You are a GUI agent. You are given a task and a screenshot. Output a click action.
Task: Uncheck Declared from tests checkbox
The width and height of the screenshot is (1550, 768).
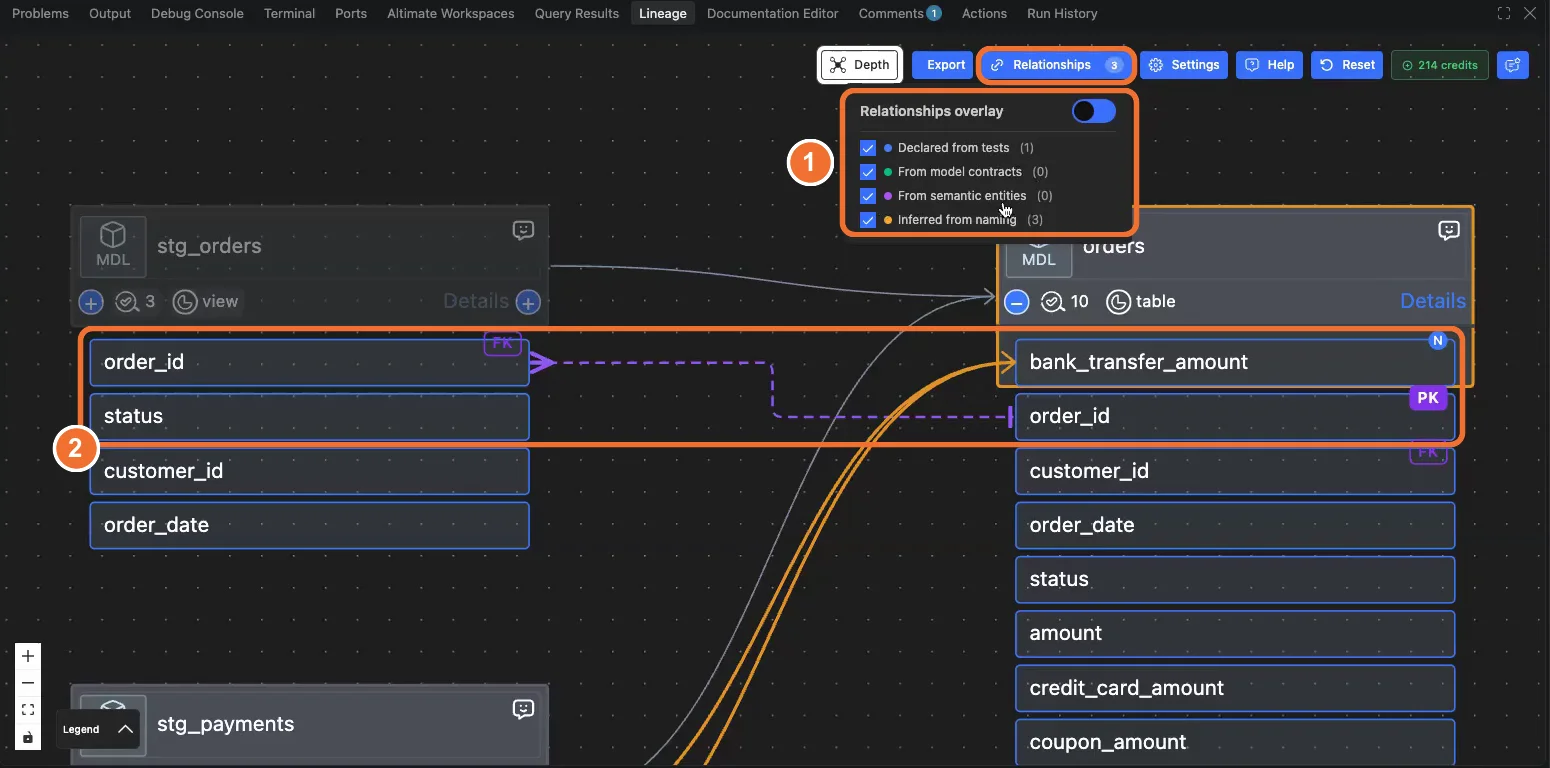tap(868, 148)
